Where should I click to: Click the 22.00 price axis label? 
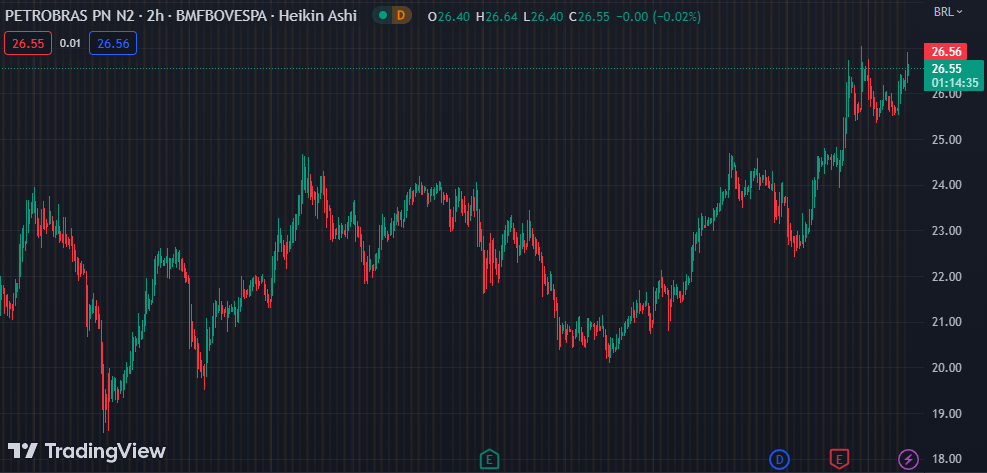pos(945,276)
